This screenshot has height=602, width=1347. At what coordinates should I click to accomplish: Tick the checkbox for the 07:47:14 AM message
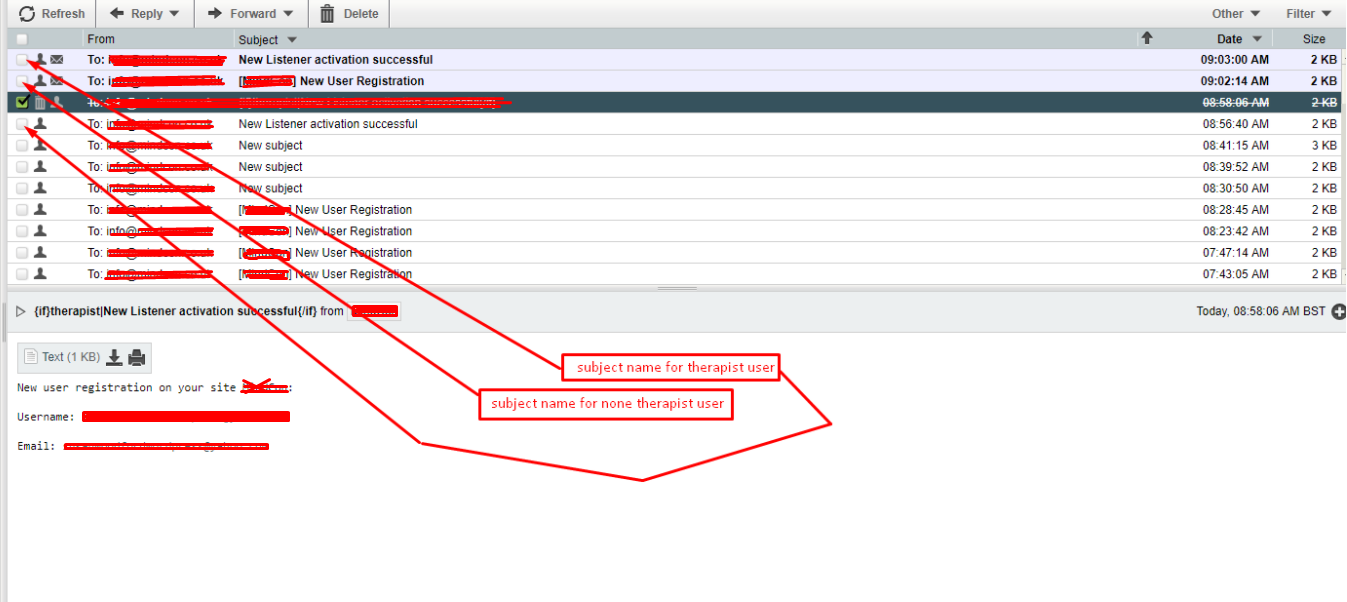(22, 253)
